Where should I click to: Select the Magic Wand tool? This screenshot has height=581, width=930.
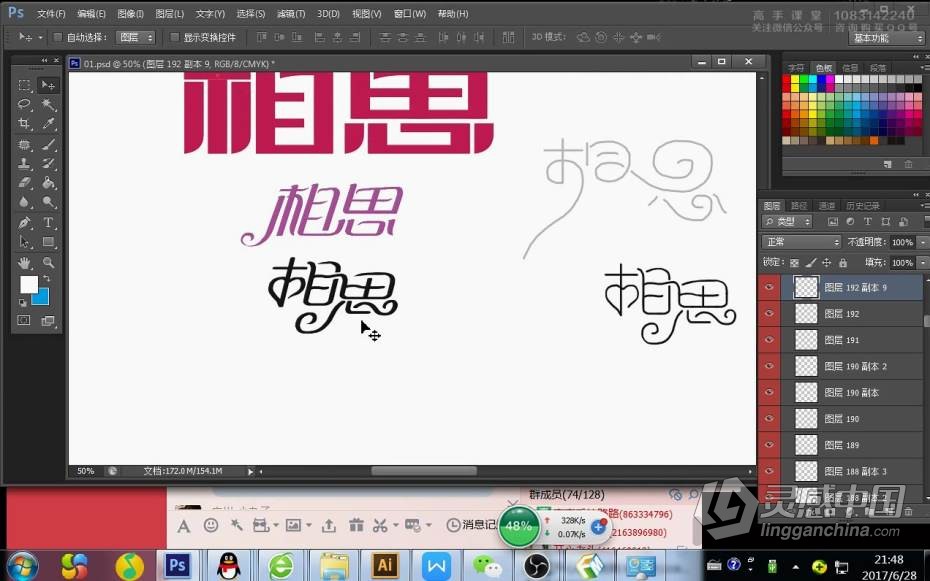pos(48,104)
